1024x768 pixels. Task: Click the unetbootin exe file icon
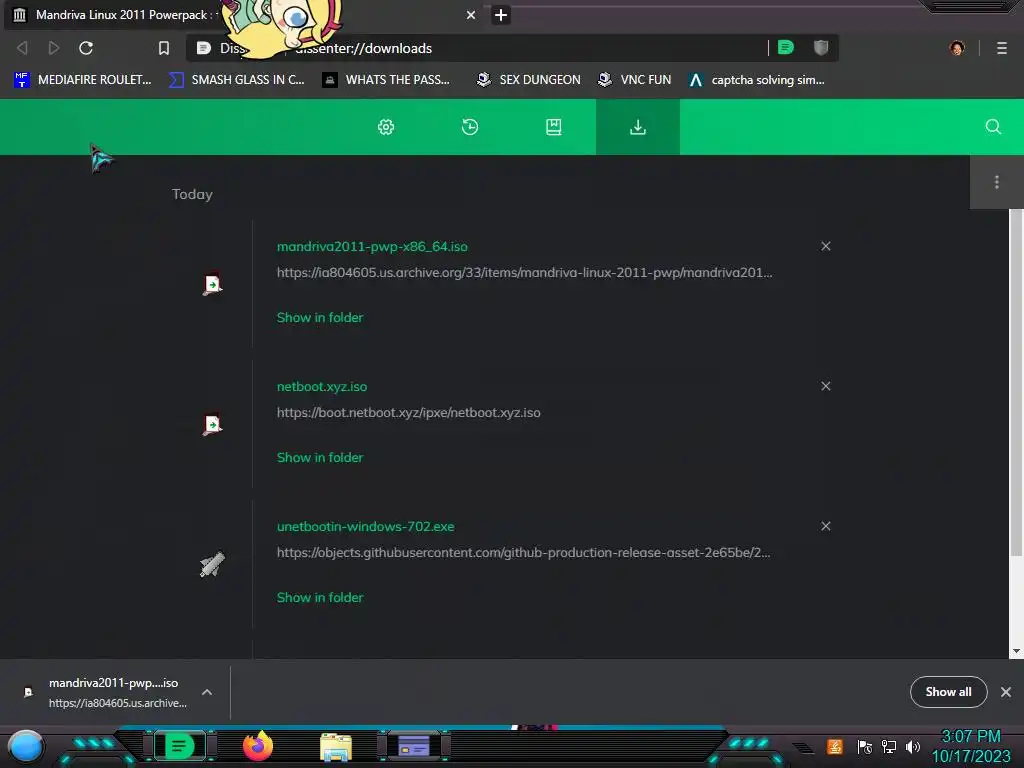(x=212, y=564)
